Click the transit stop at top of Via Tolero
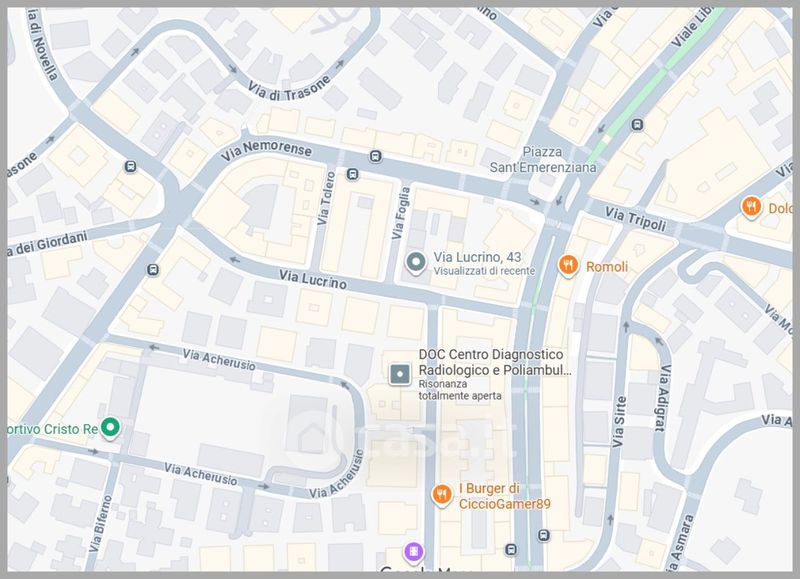This screenshot has height=579, width=800. point(352,174)
